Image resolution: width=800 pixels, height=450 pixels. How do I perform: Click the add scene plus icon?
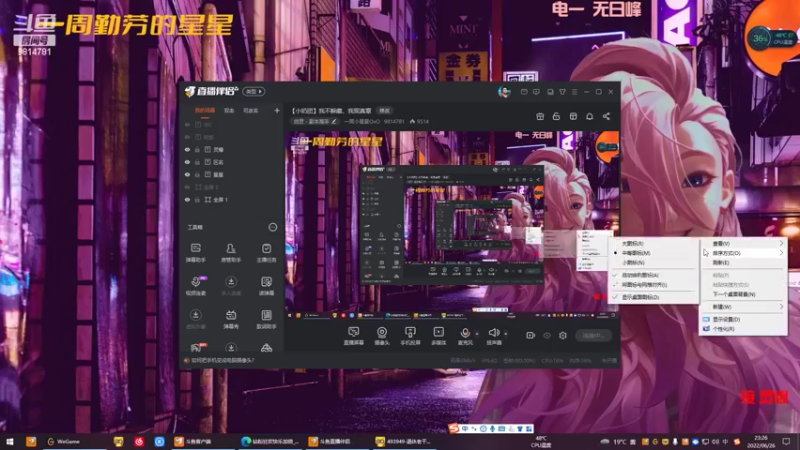(277, 110)
